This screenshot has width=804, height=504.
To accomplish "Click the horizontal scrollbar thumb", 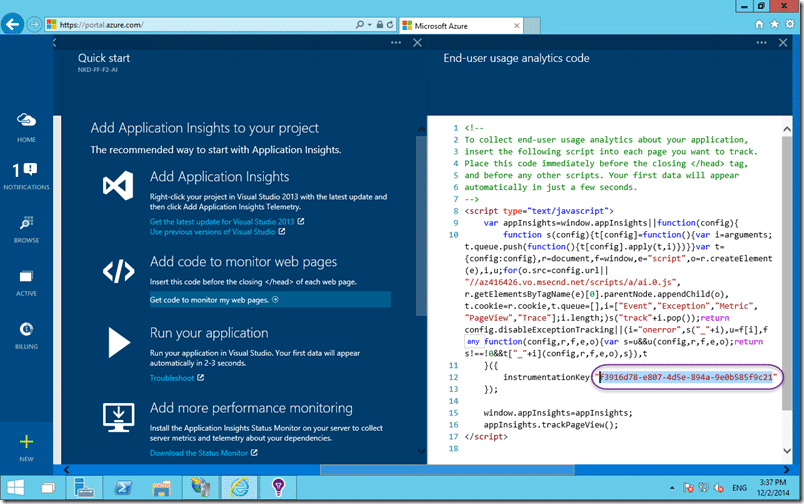I will pos(447,470).
